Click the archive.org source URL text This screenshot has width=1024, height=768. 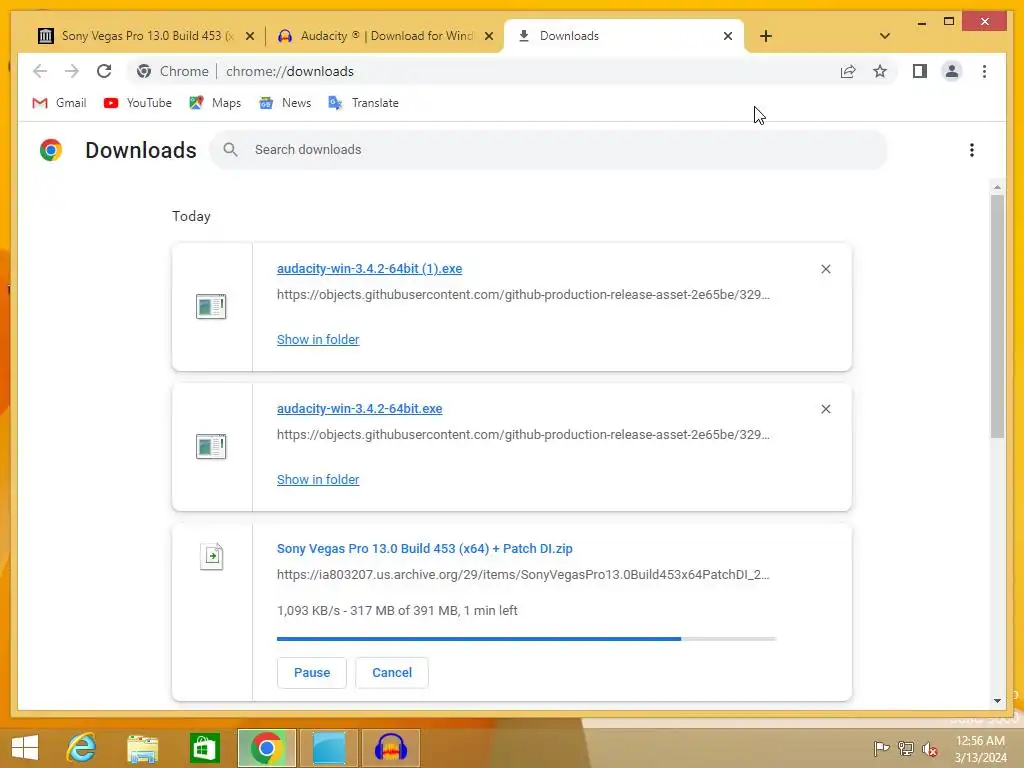[523, 575]
